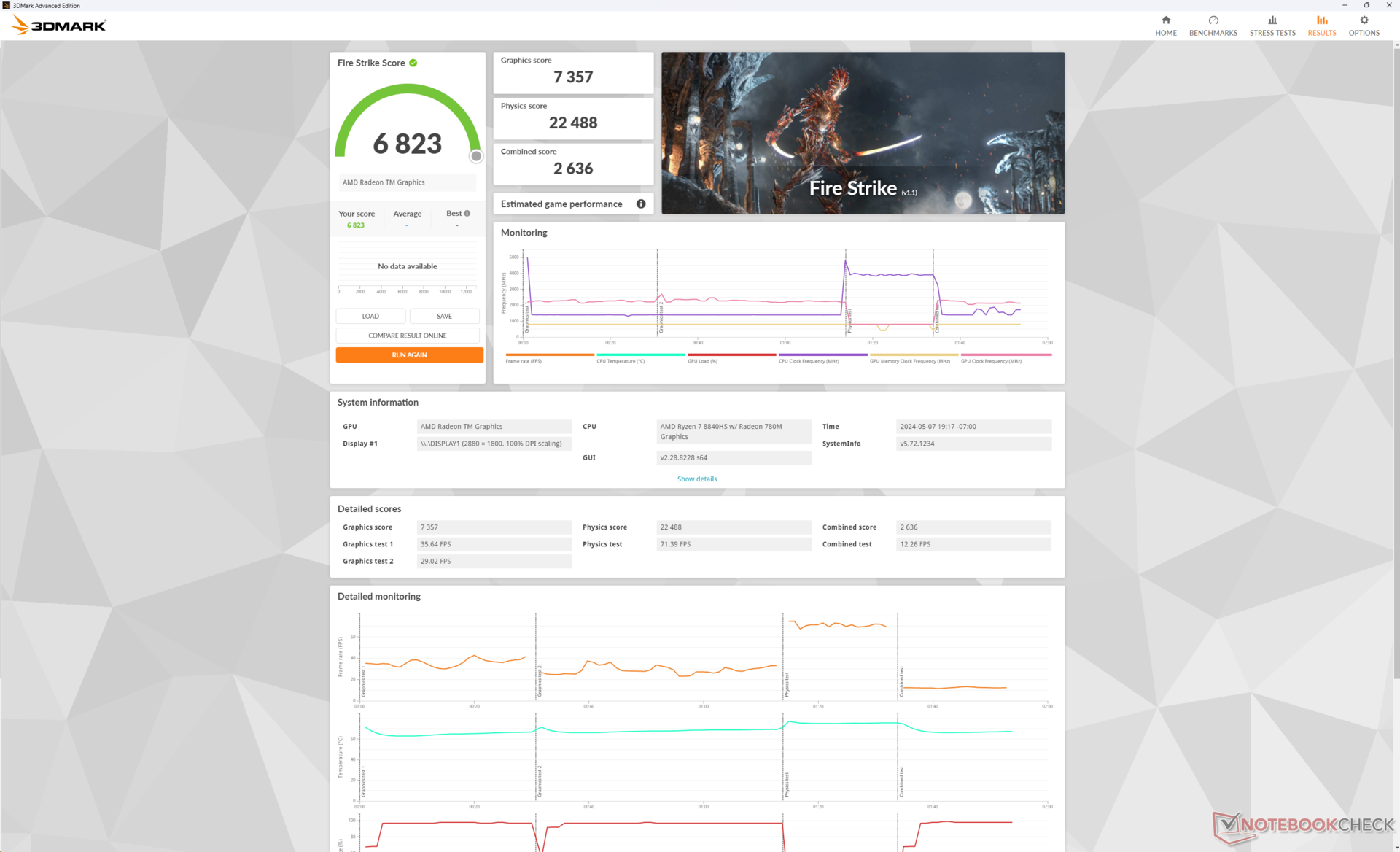Open Estimated game performance info icon
1400x852 pixels.
[x=641, y=204]
